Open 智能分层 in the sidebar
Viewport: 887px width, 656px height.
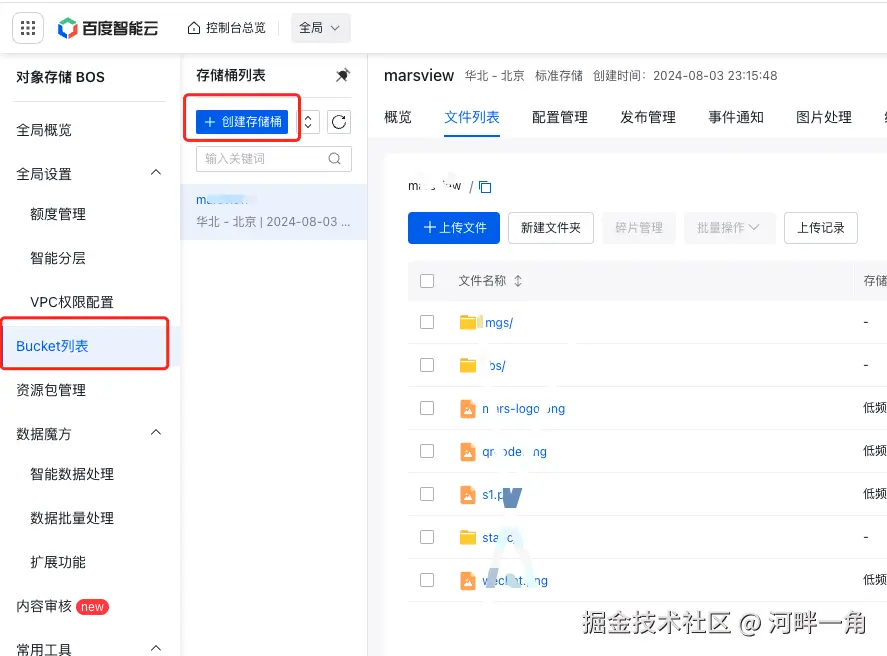[58, 258]
